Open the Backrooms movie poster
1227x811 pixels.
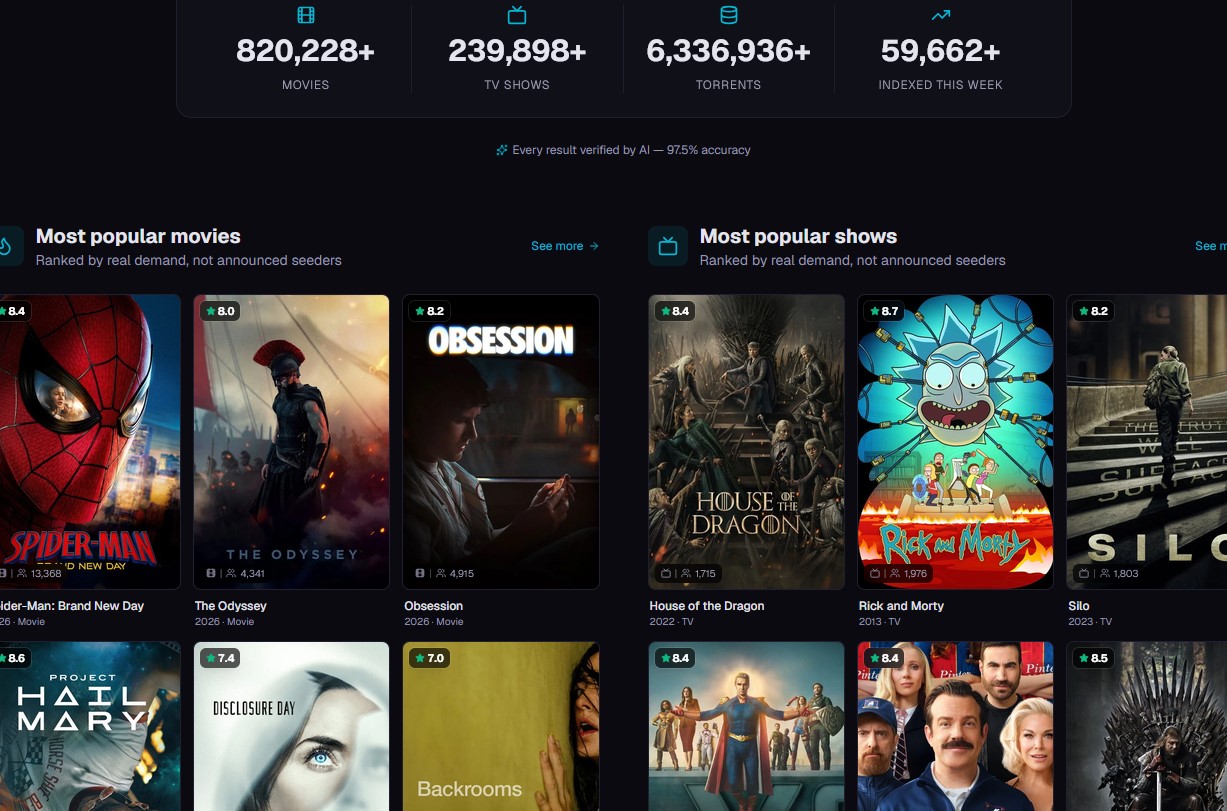[501, 726]
